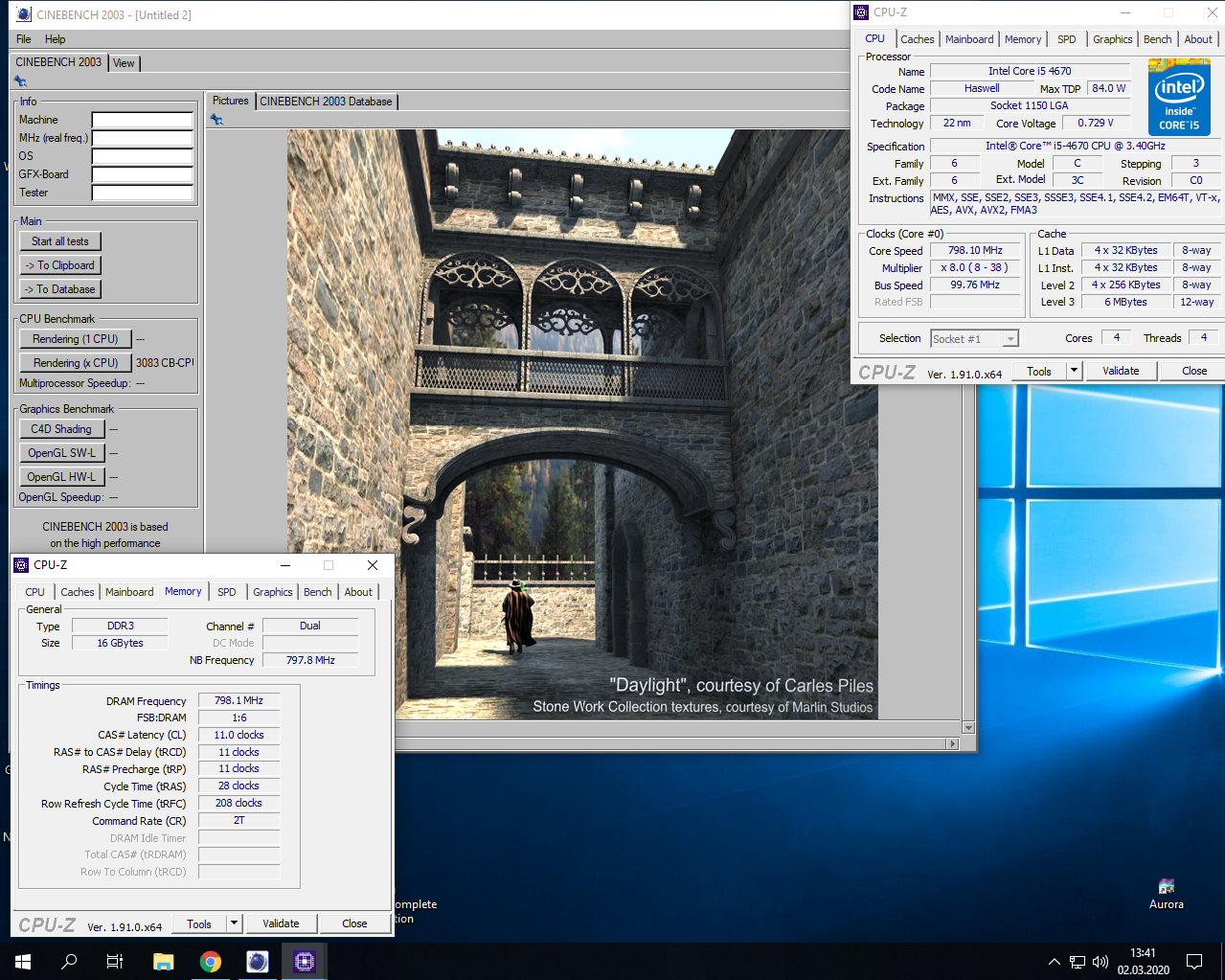
Task: Switch to the Cinebench taskbar icon
Action: pos(257,961)
